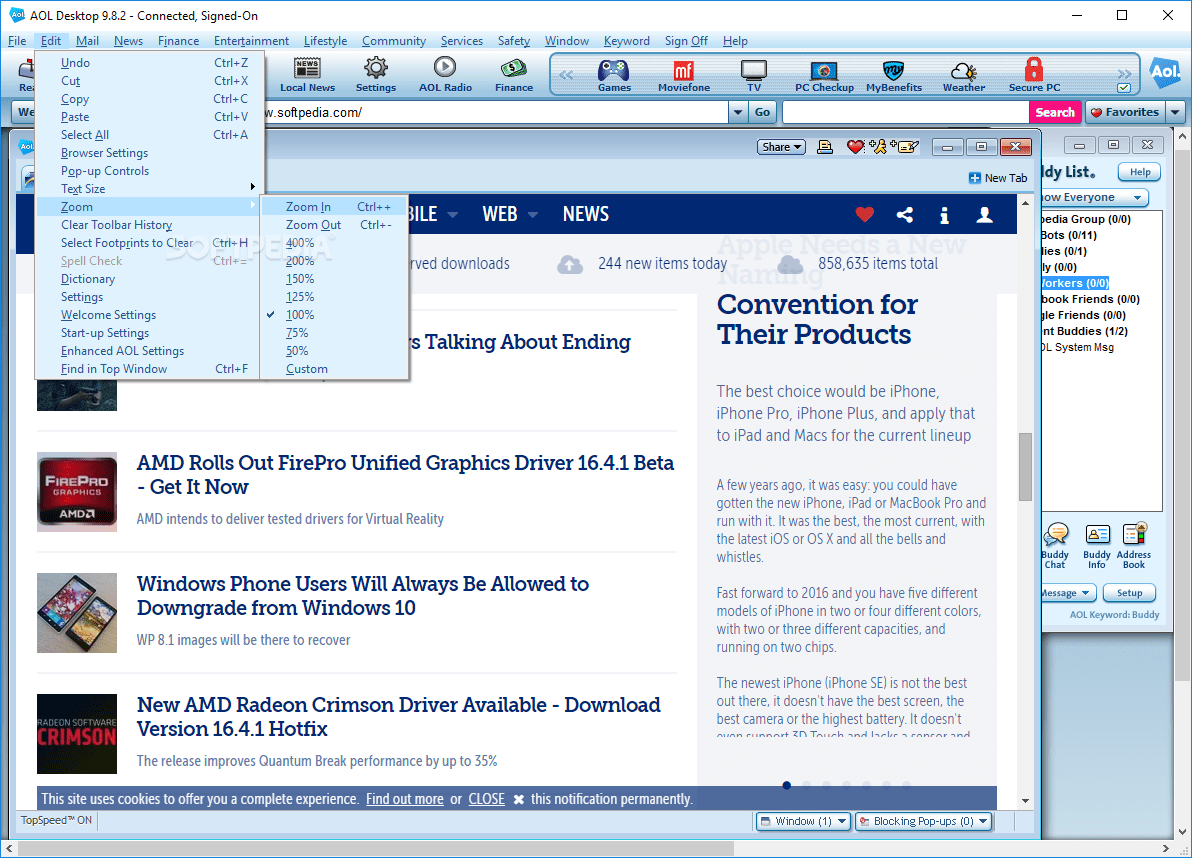Choose Clear Toolbar History

[x=149, y=225]
